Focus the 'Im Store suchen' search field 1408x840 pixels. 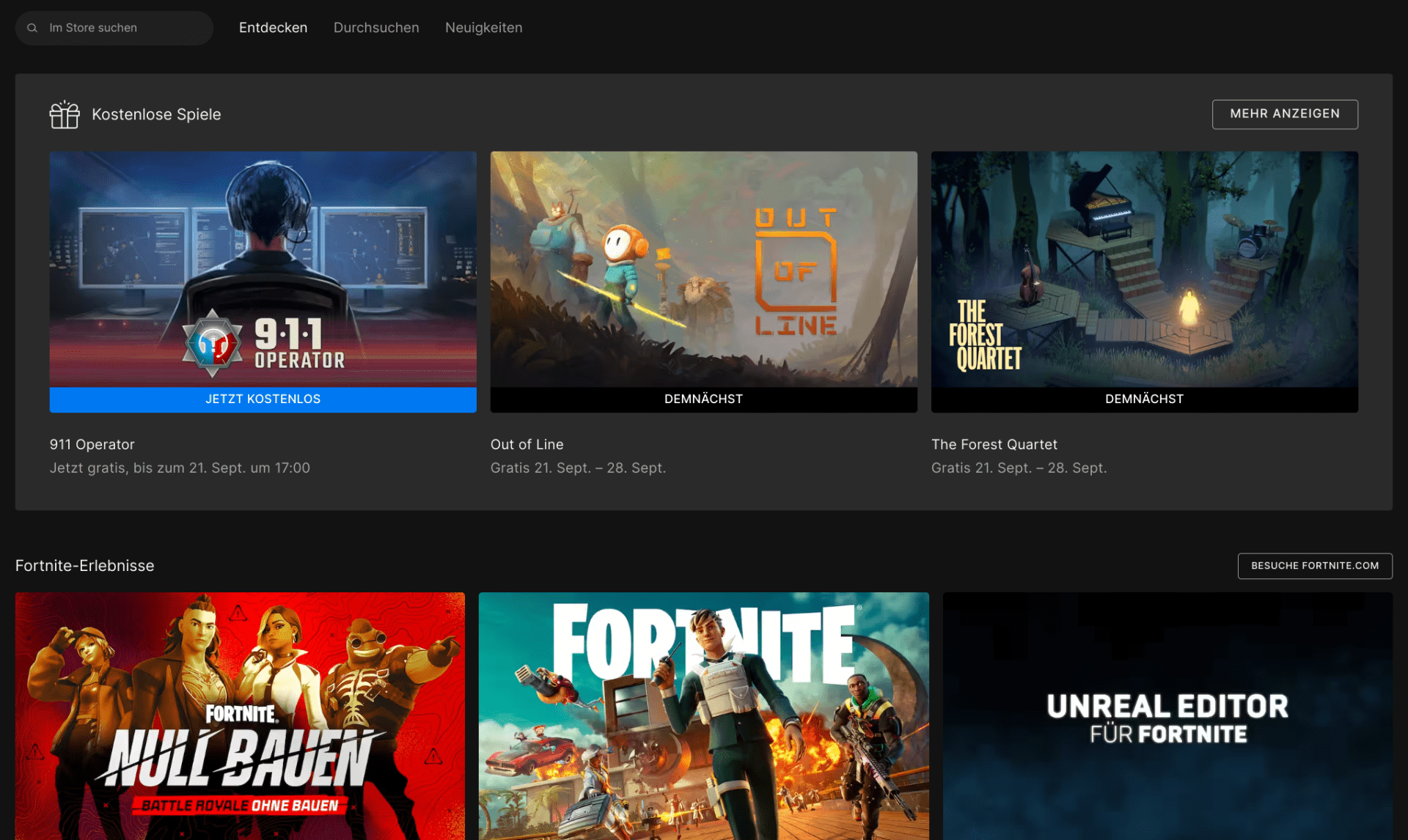point(114,28)
